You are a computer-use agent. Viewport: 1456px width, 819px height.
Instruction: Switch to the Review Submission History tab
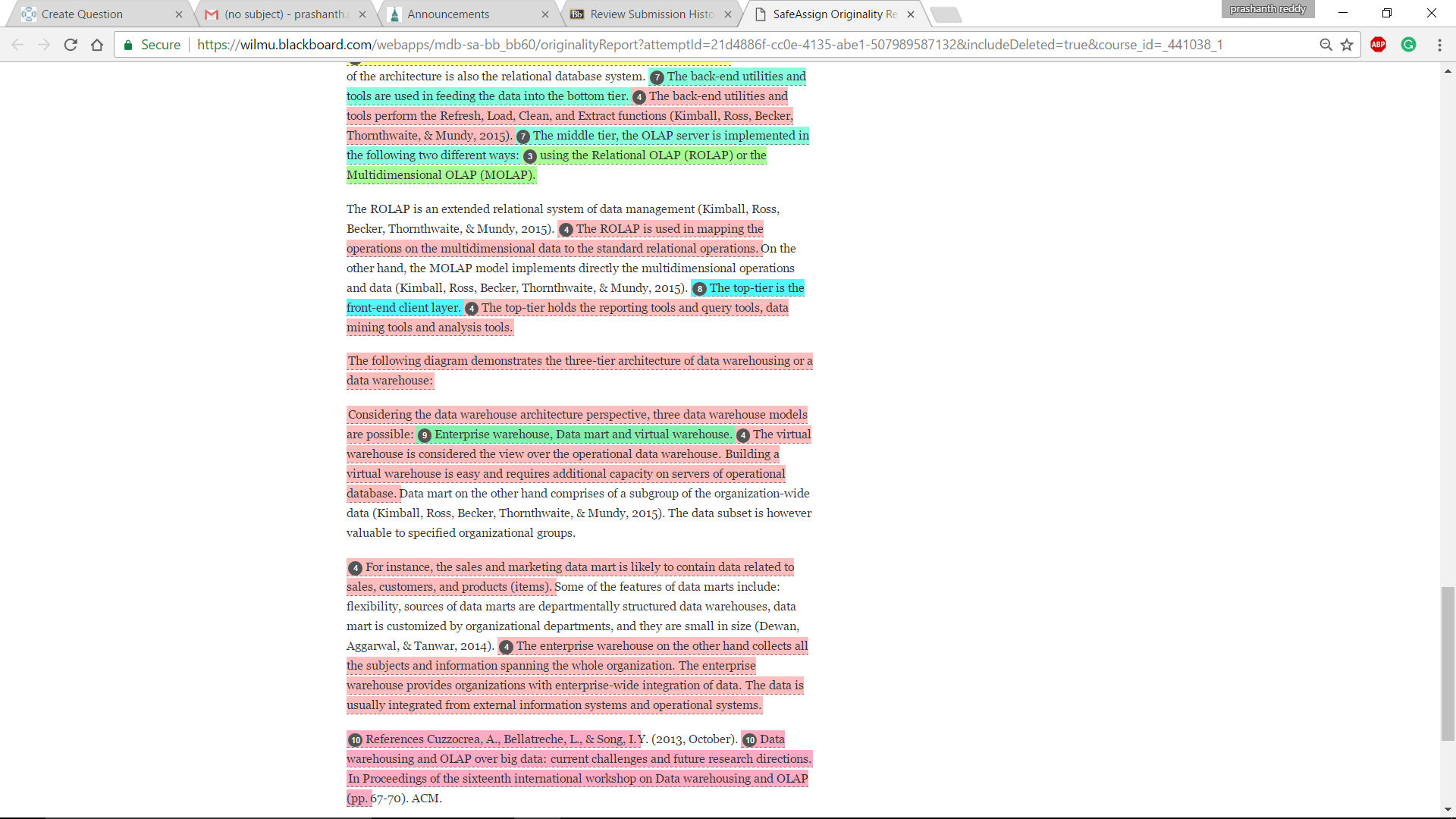(651, 14)
